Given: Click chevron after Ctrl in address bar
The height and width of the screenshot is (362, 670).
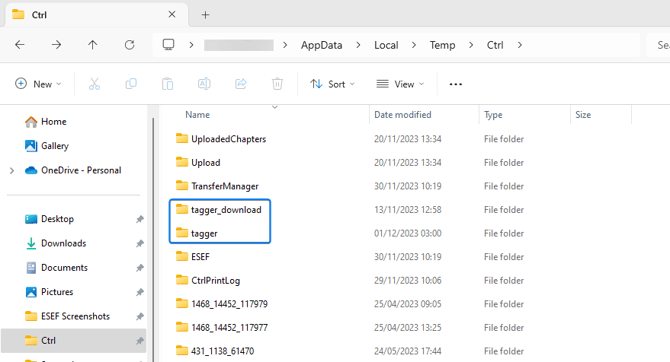Looking at the screenshot, I should coord(520,45).
